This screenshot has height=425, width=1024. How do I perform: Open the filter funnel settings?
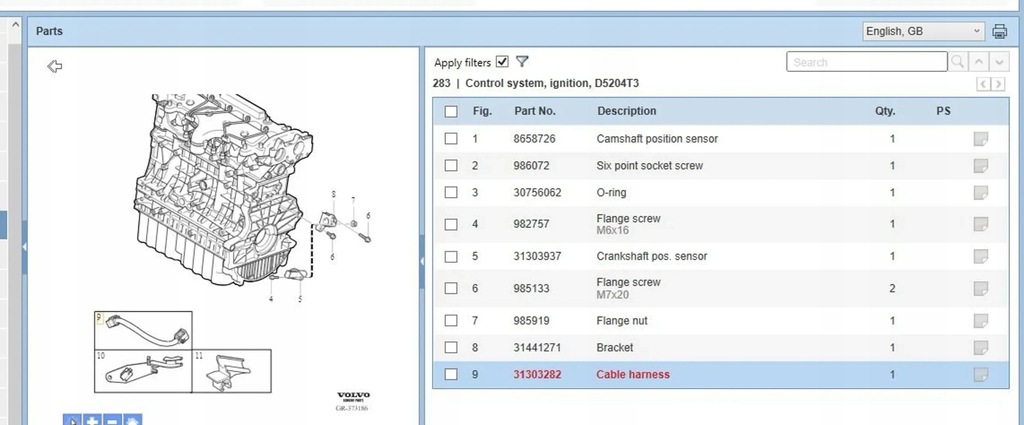coord(522,61)
